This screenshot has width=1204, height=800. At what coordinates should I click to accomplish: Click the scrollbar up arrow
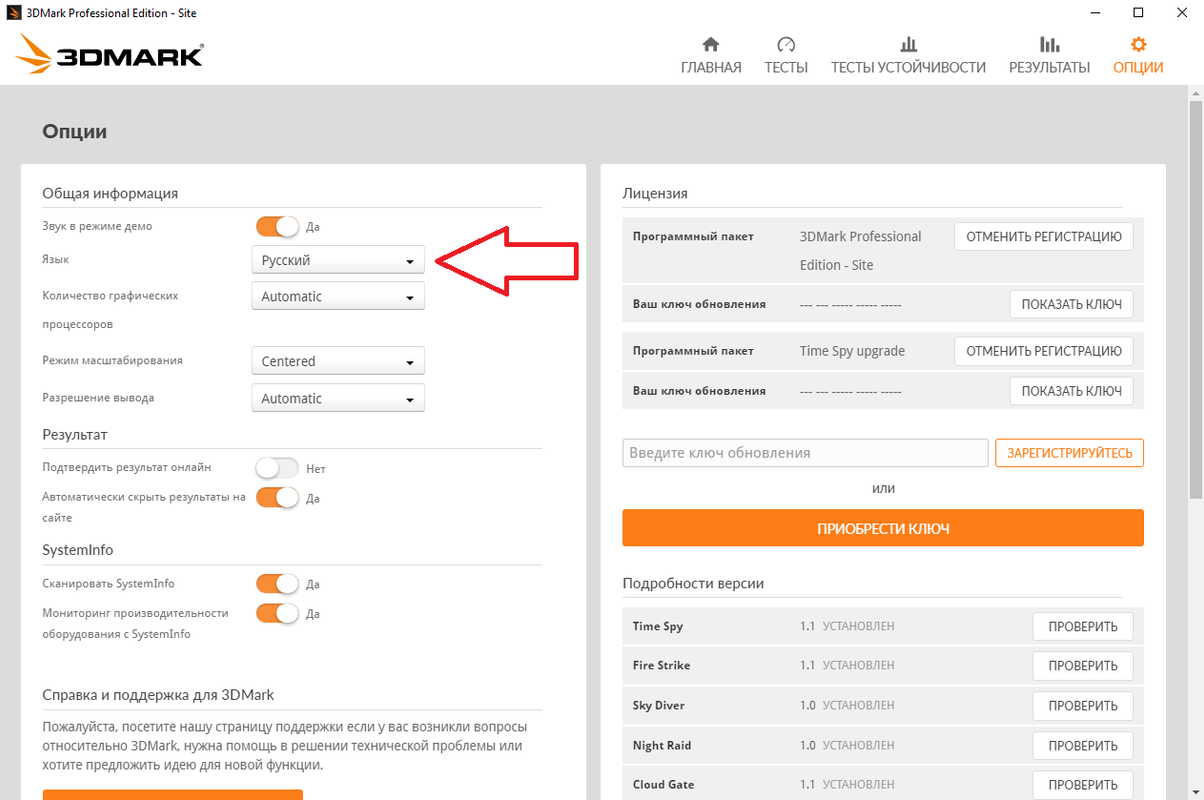point(1195,93)
